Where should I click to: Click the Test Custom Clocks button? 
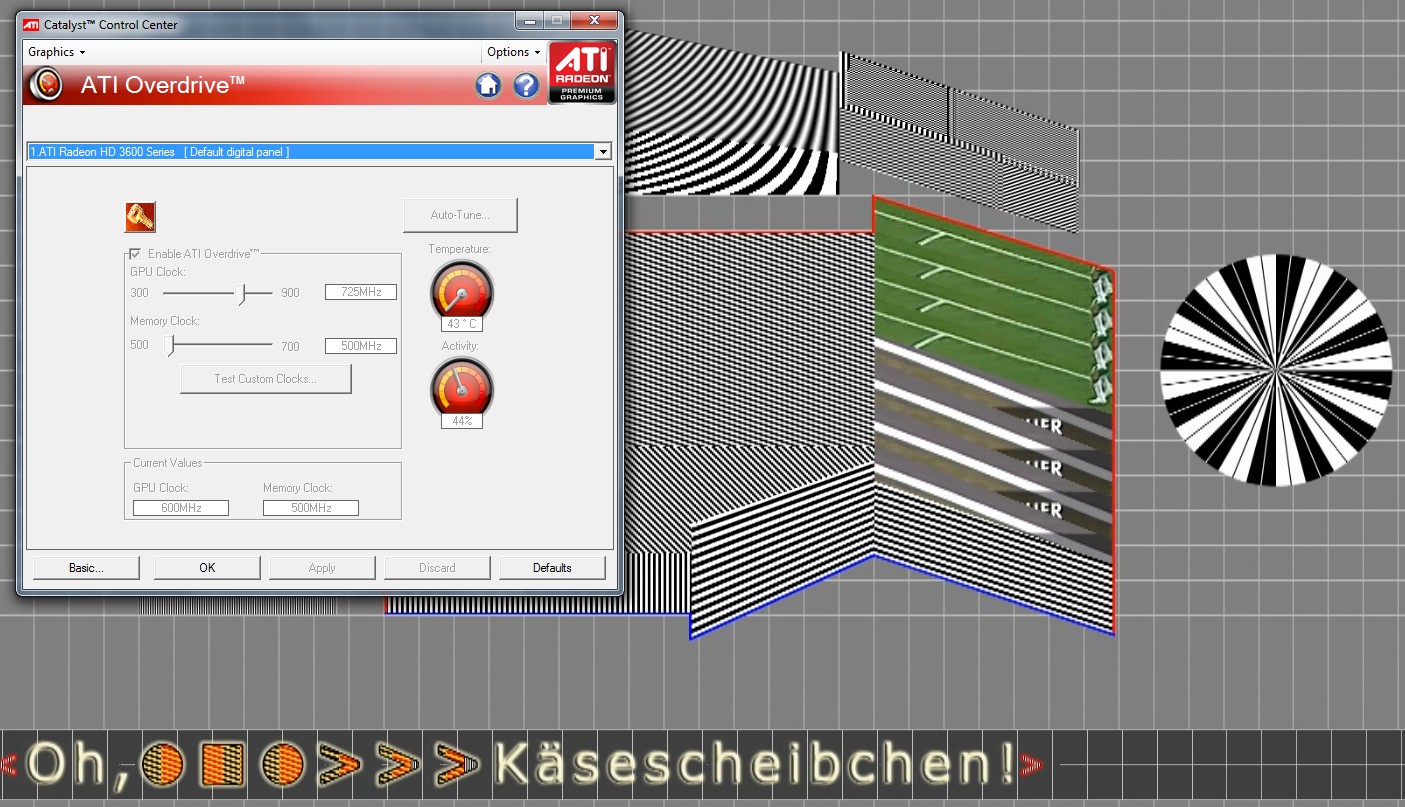pyautogui.click(x=265, y=379)
